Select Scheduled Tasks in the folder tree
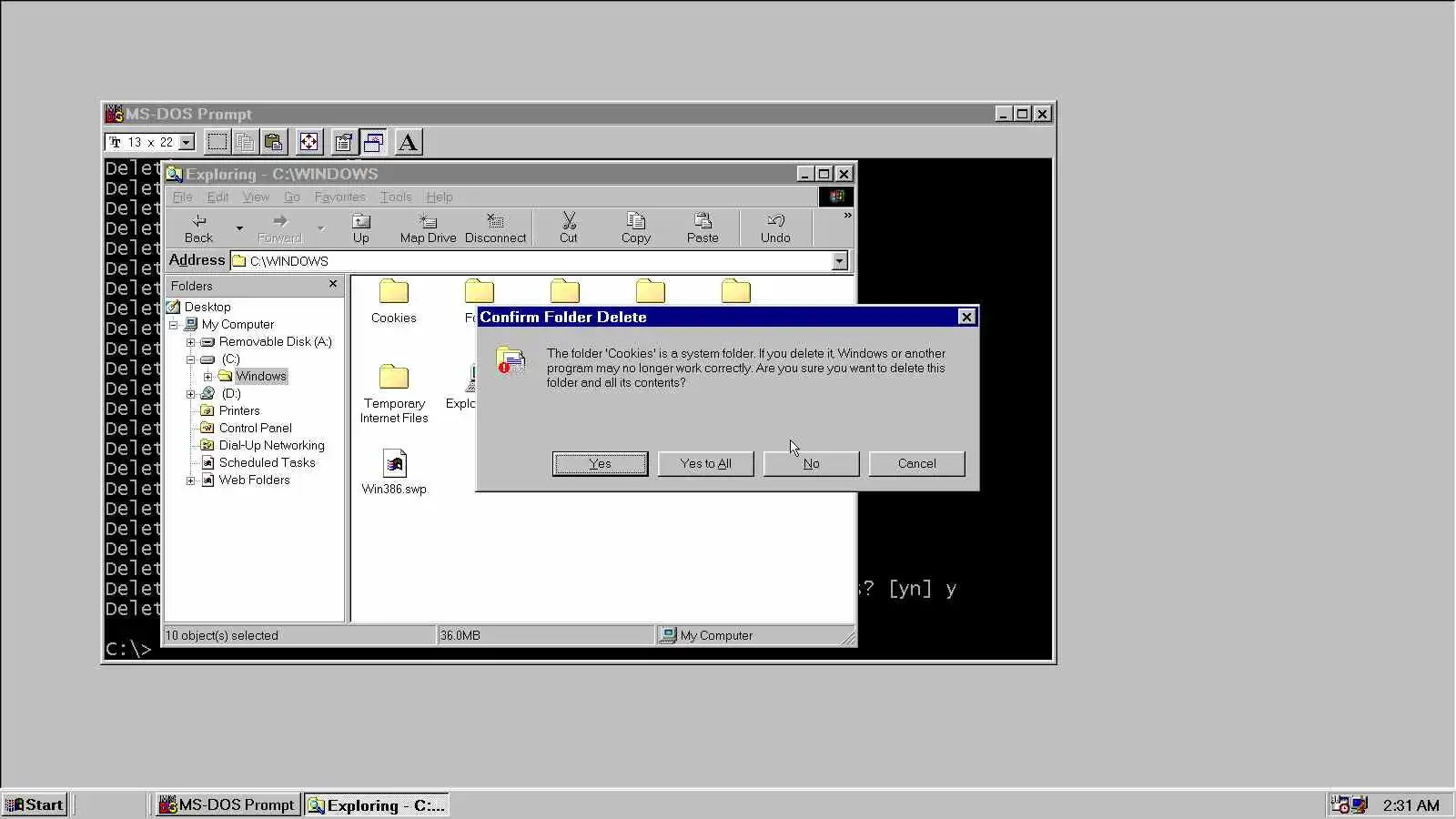Viewport: 1456px width, 819px height. (267, 462)
